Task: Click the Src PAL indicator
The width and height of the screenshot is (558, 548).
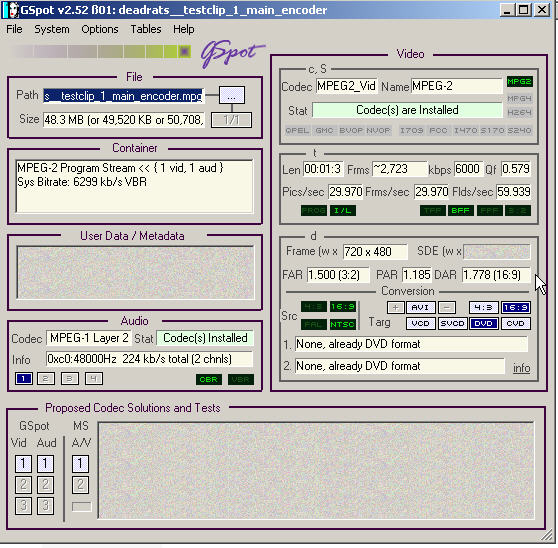Action: point(314,325)
